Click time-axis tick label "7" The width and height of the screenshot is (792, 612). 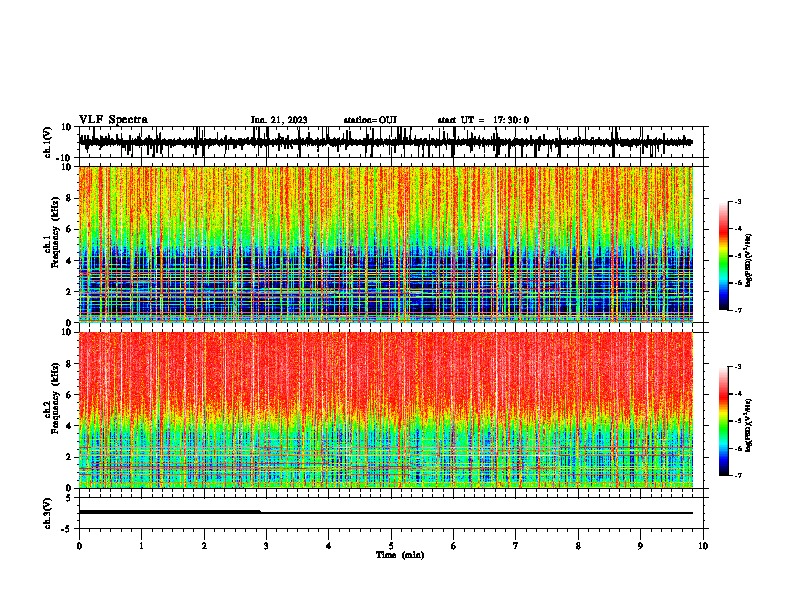(516, 545)
